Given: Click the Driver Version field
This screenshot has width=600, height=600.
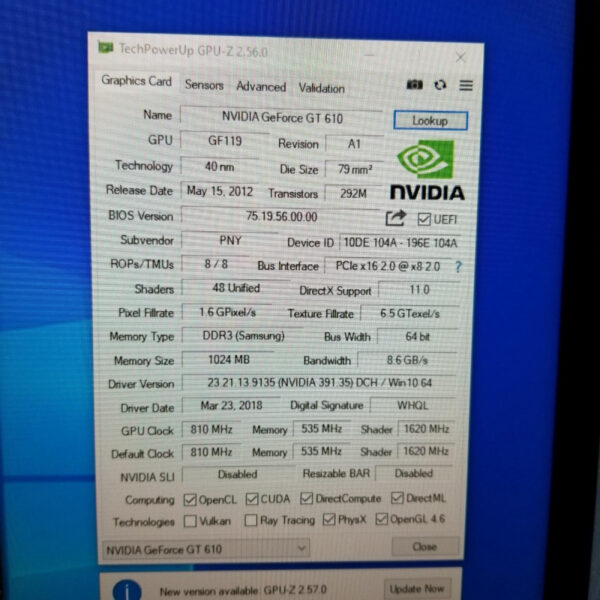Looking at the screenshot, I should click(319, 383).
